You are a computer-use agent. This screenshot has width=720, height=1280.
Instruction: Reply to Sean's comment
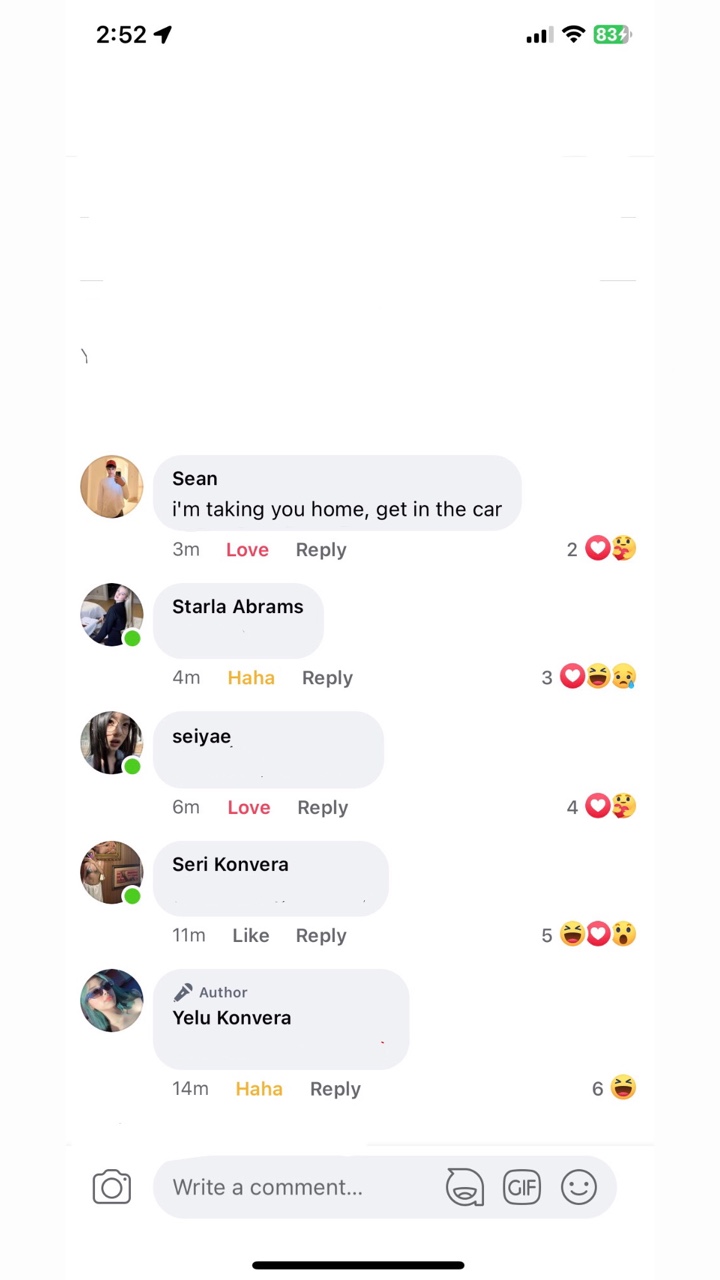(321, 550)
